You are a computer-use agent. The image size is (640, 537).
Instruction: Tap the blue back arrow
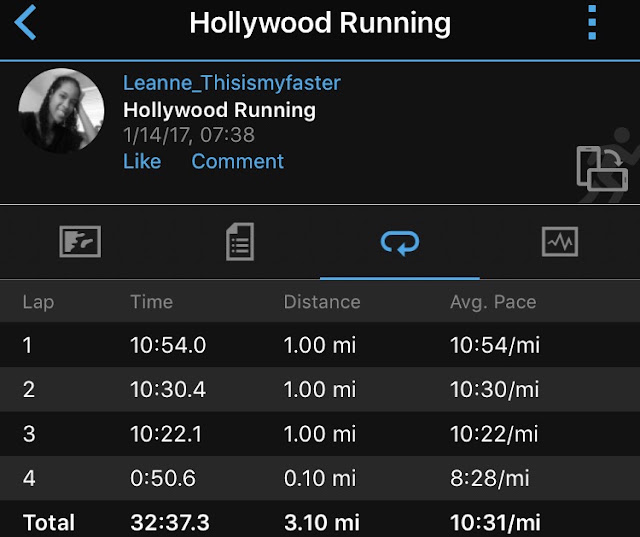click(25, 23)
